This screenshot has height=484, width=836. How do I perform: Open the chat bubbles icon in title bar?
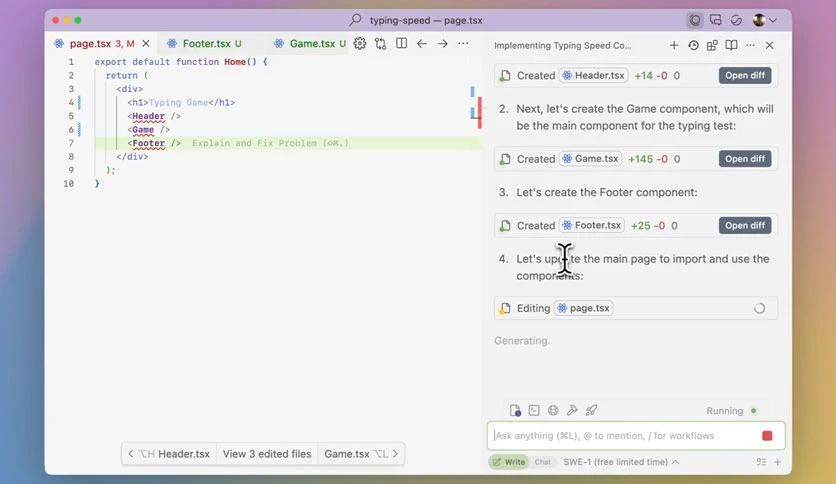pos(716,20)
